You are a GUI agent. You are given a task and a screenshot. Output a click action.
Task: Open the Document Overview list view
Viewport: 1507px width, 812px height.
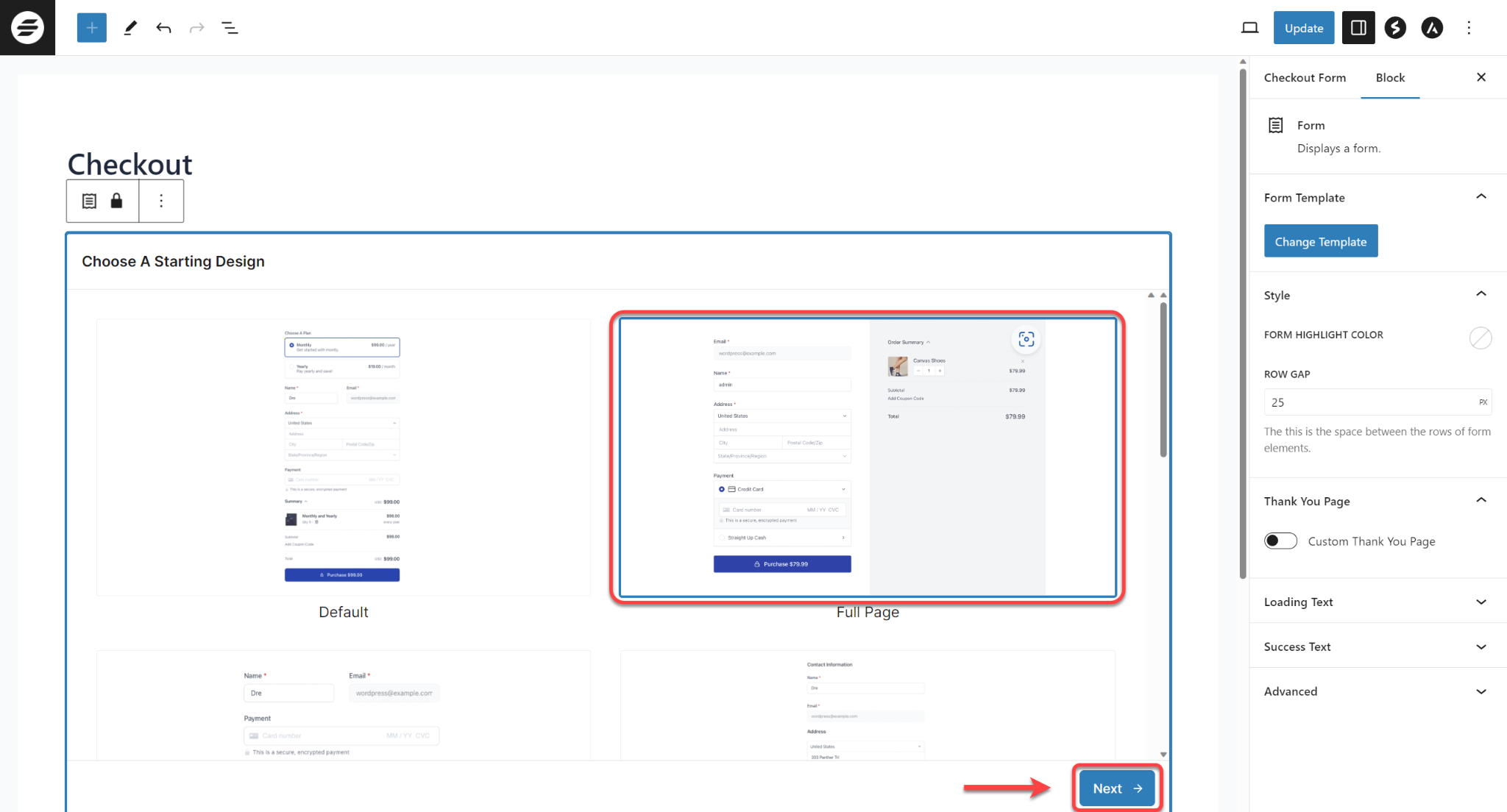pos(229,27)
